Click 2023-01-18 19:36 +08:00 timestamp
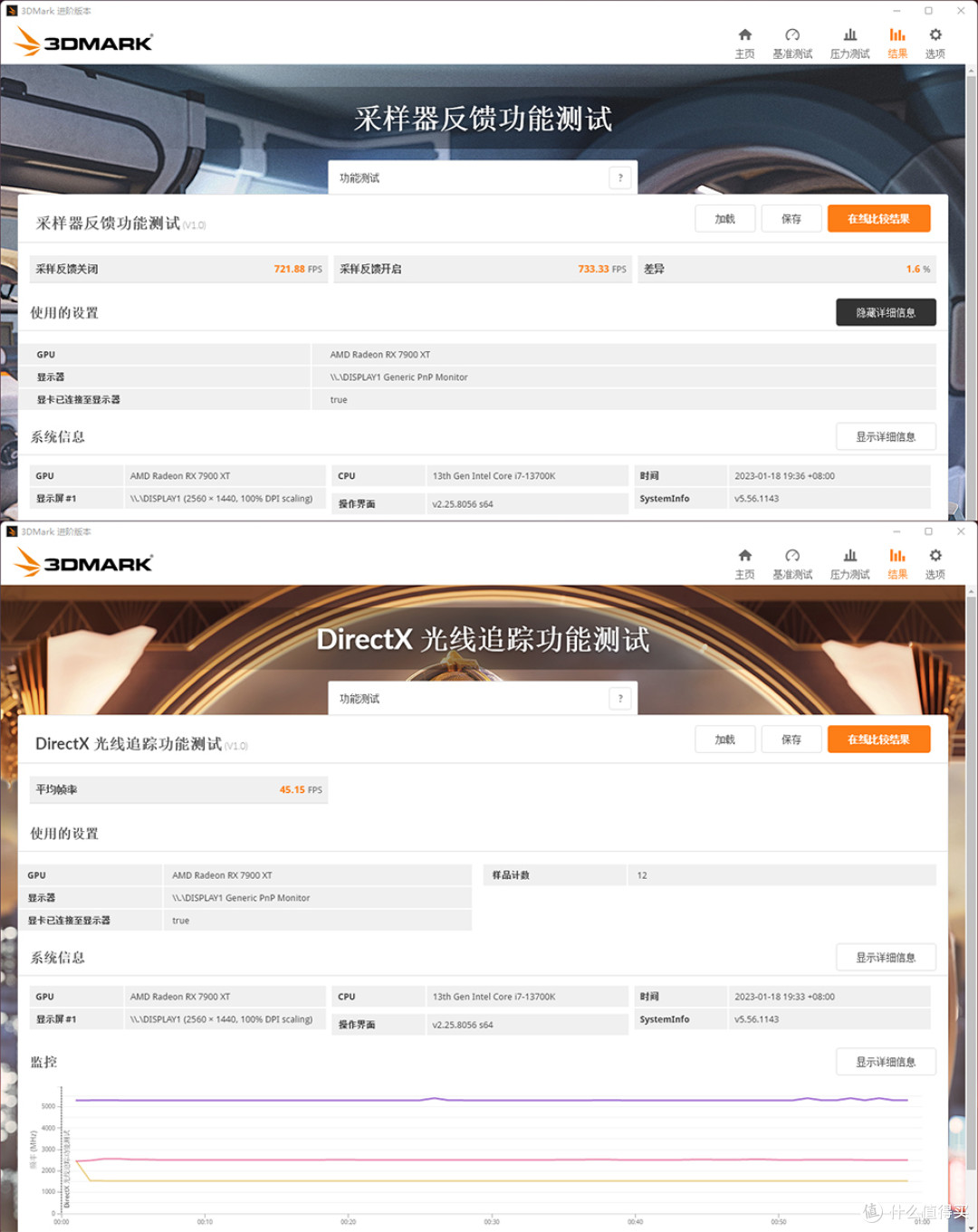The image size is (978, 1232). pos(785,476)
